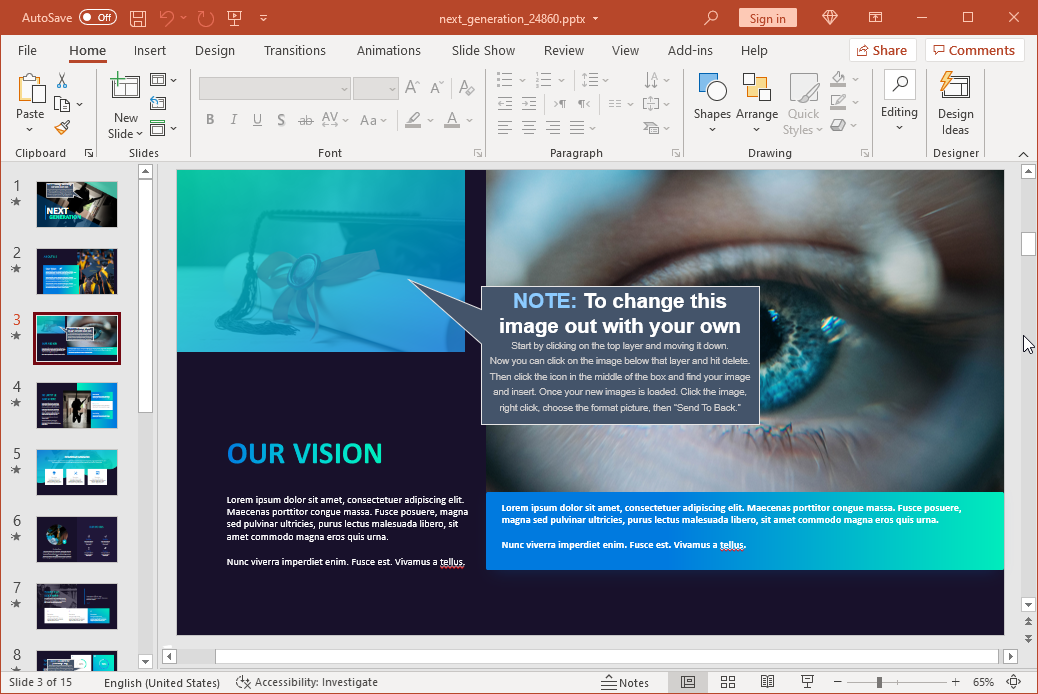Click the Save icon in title bar
The width and height of the screenshot is (1038, 694).
click(138, 18)
